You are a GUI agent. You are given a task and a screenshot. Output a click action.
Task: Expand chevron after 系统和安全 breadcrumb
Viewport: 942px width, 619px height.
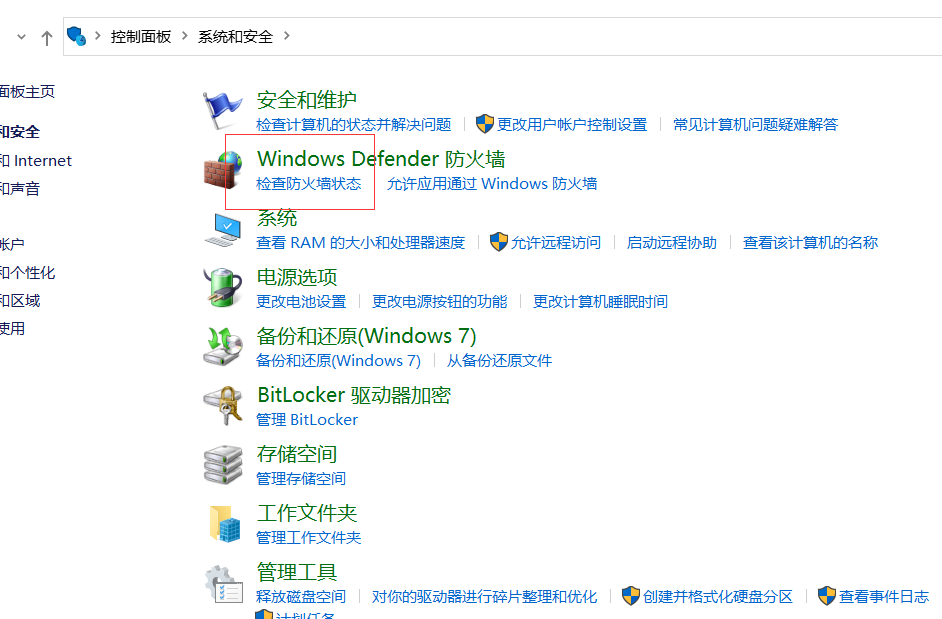tap(287, 36)
